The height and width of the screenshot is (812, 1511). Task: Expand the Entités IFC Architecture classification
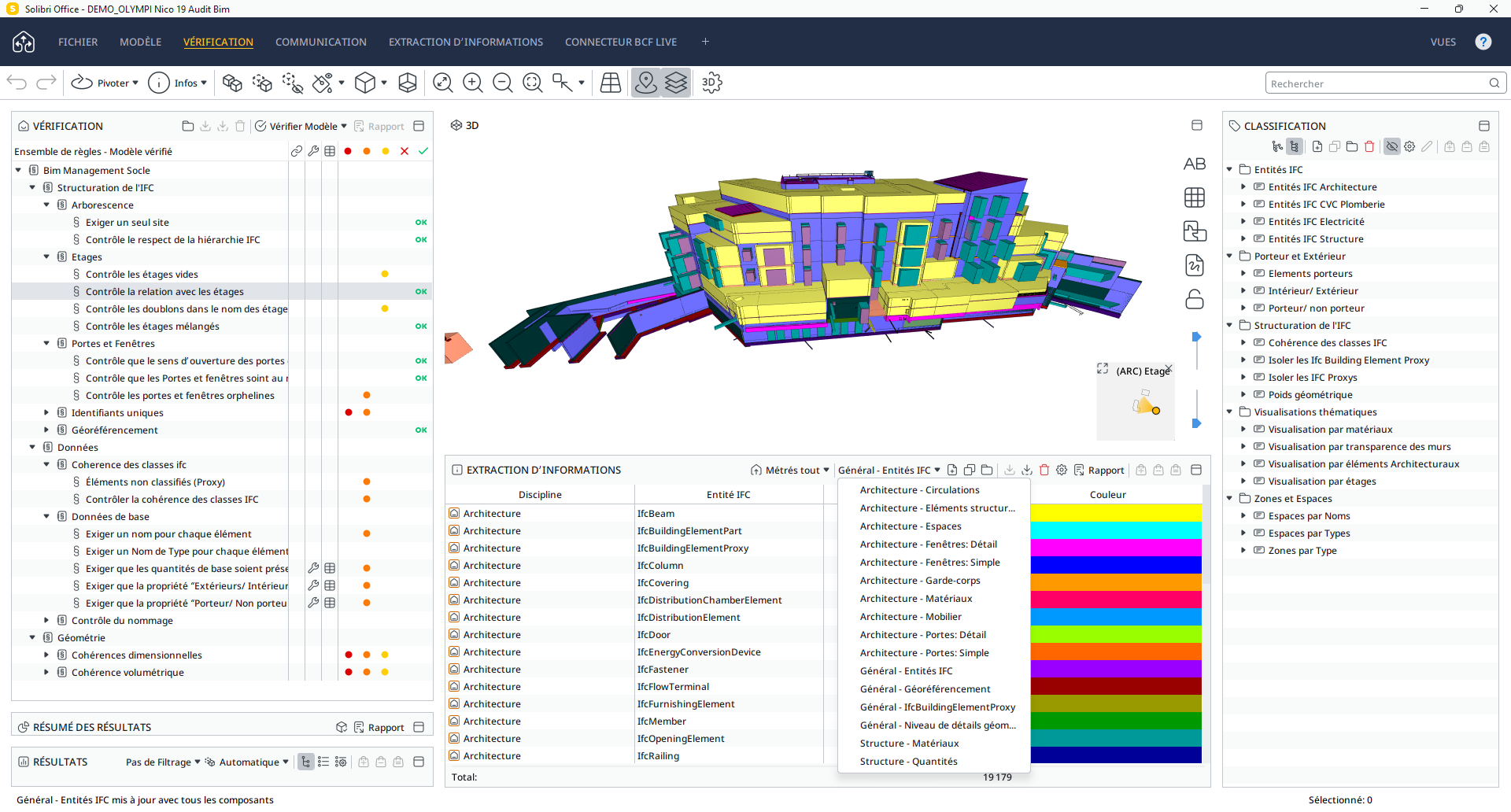[x=1244, y=186]
